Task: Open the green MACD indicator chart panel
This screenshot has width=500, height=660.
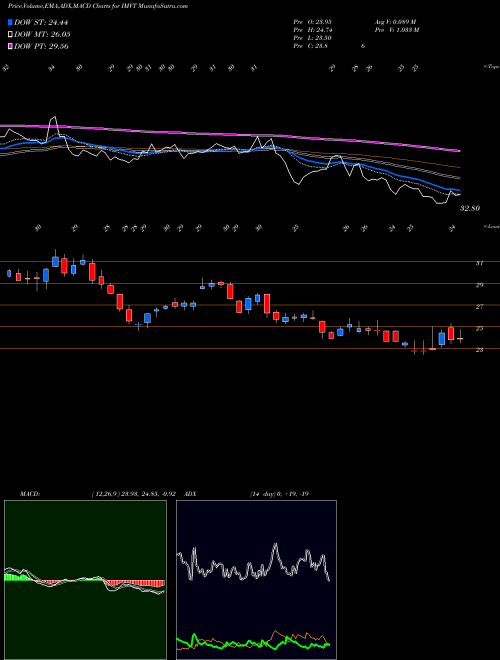Action: pos(85,580)
